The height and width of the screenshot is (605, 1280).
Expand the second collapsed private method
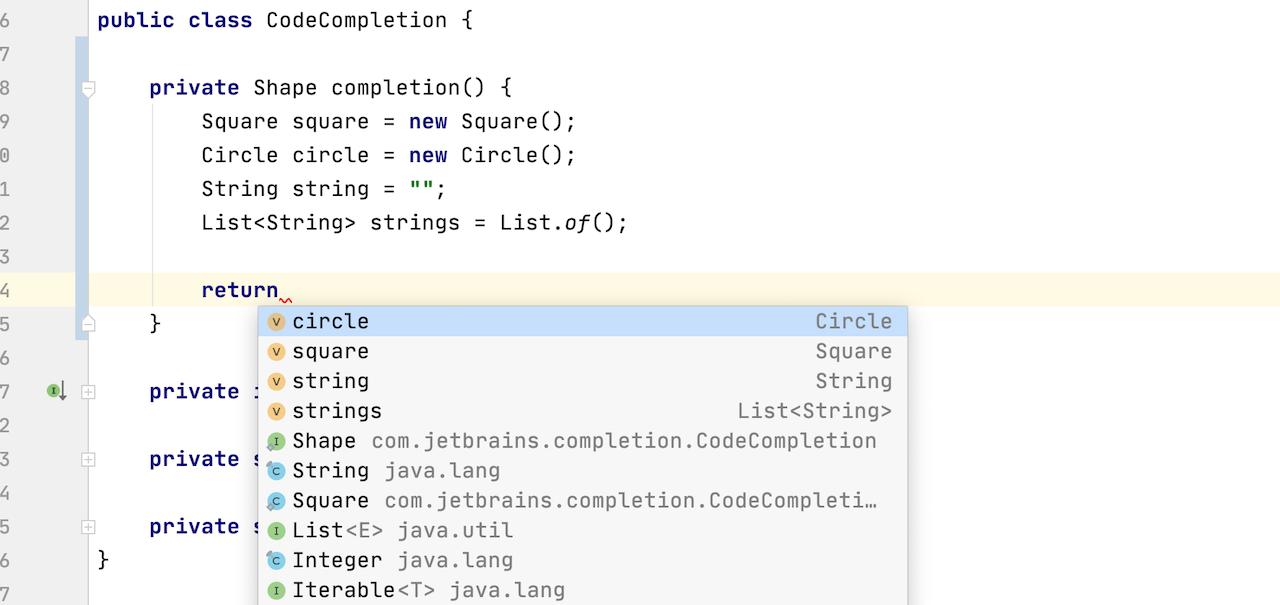[88, 460]
